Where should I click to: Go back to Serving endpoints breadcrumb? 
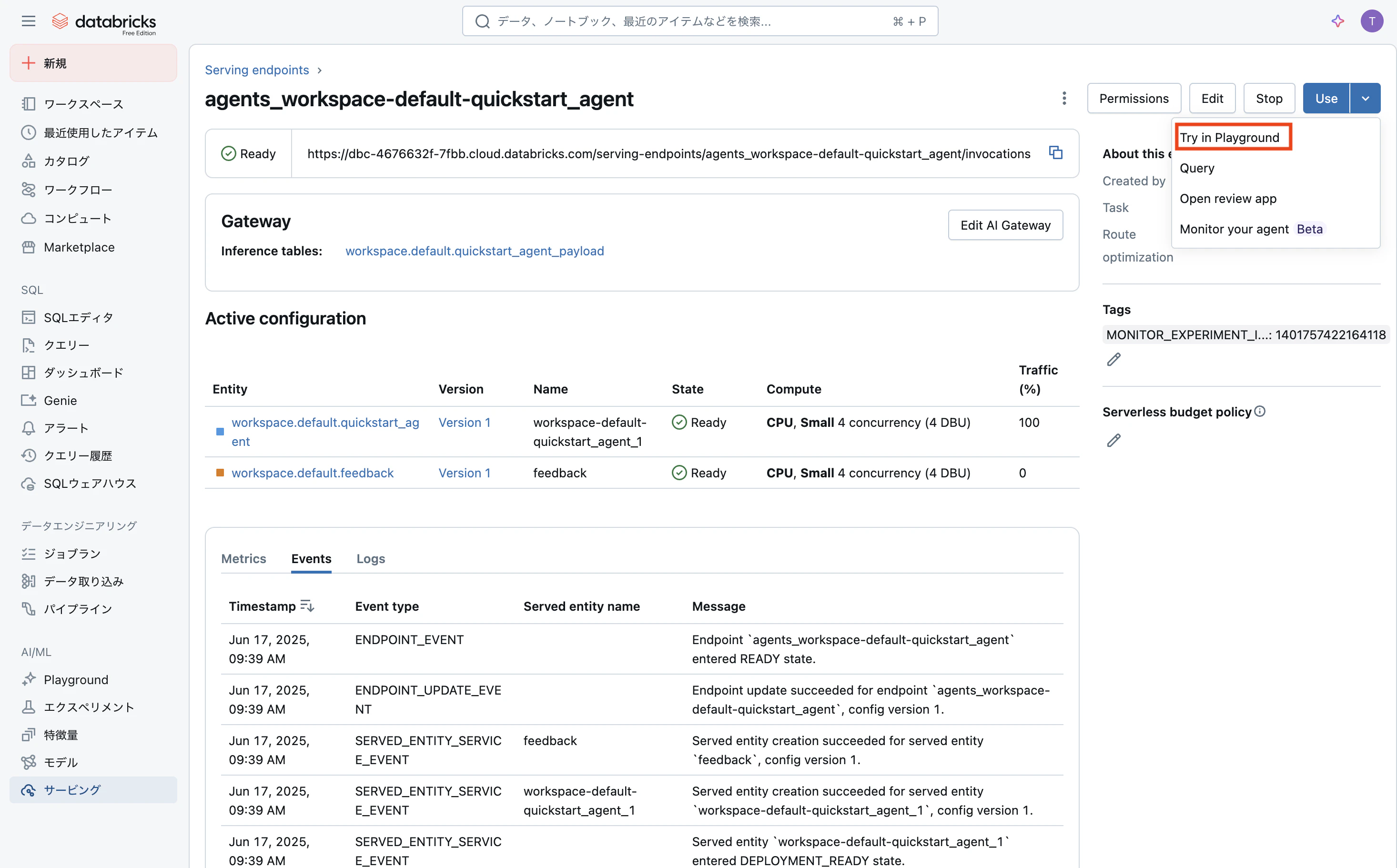point(257,70)
